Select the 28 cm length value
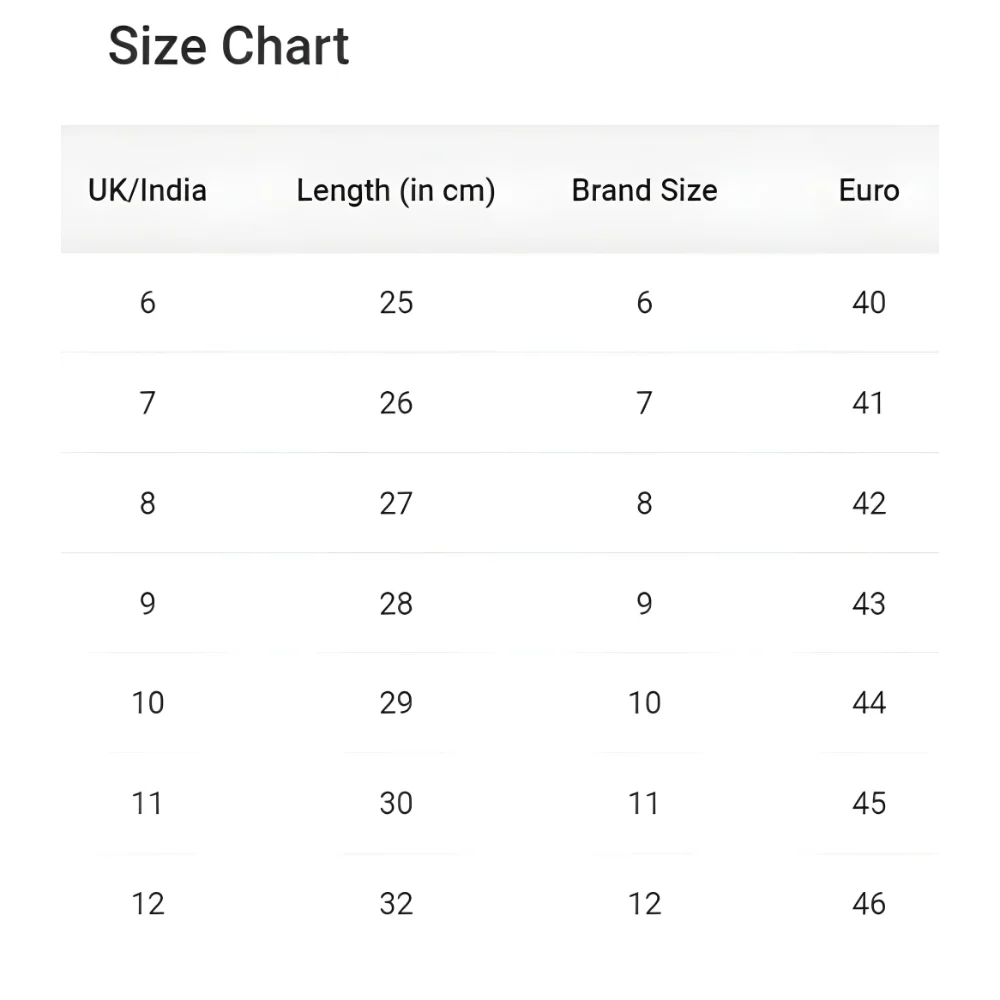Screen dimensions: 1000x1000 (396, 603)
